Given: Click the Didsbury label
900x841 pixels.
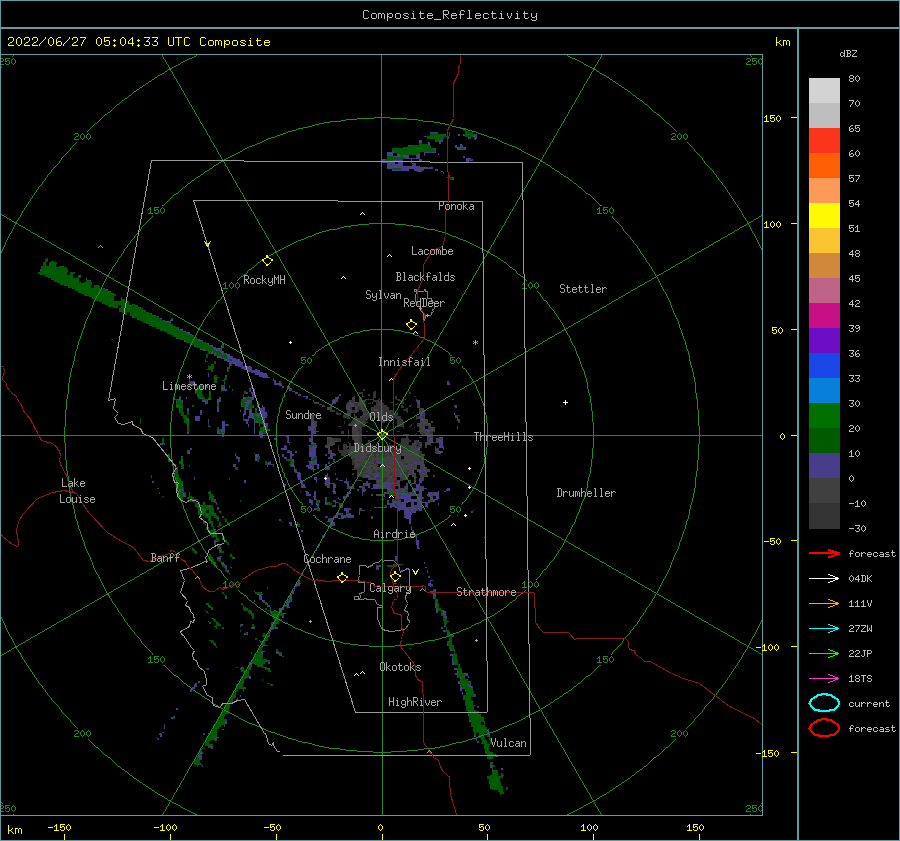Looking at the screenshot, I should point(377,448).
